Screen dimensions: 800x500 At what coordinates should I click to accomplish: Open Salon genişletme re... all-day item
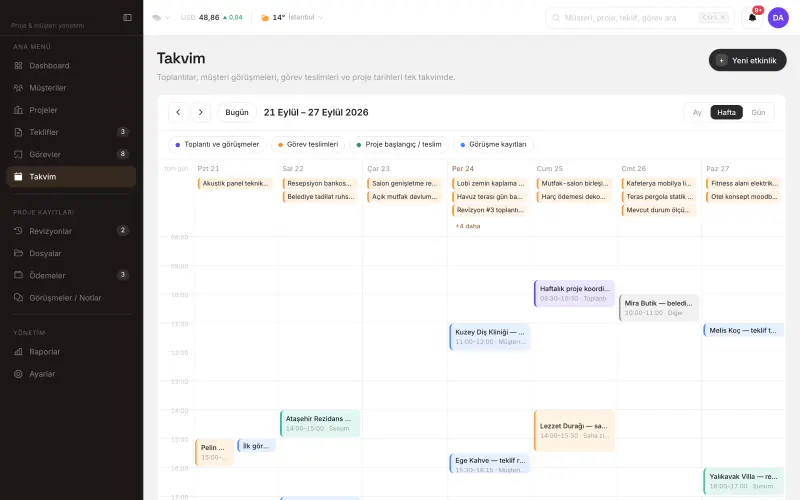click(405, 183)
